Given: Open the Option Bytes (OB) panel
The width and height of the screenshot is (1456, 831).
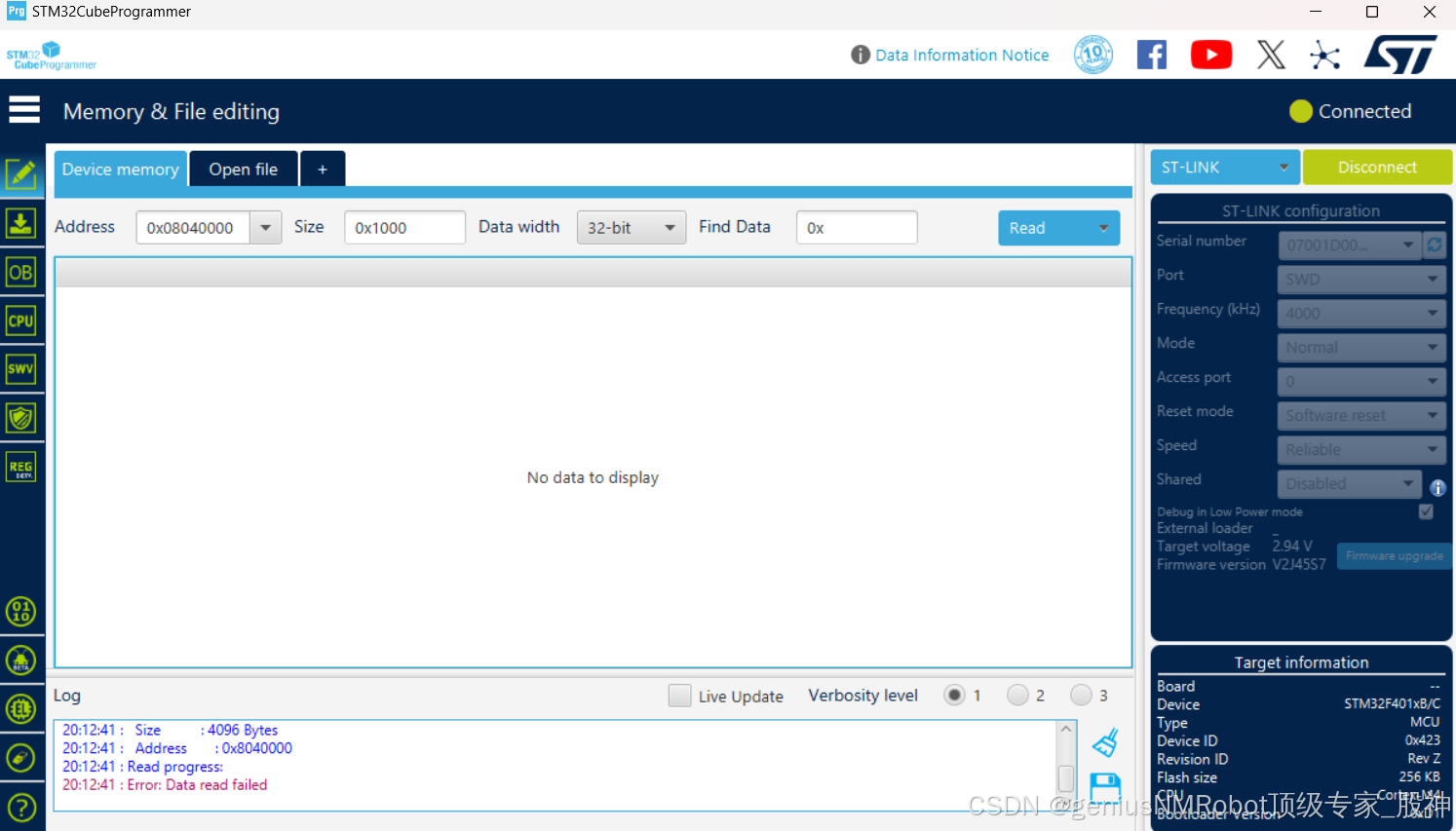Looking at the screenshot, I should point(21,272).
